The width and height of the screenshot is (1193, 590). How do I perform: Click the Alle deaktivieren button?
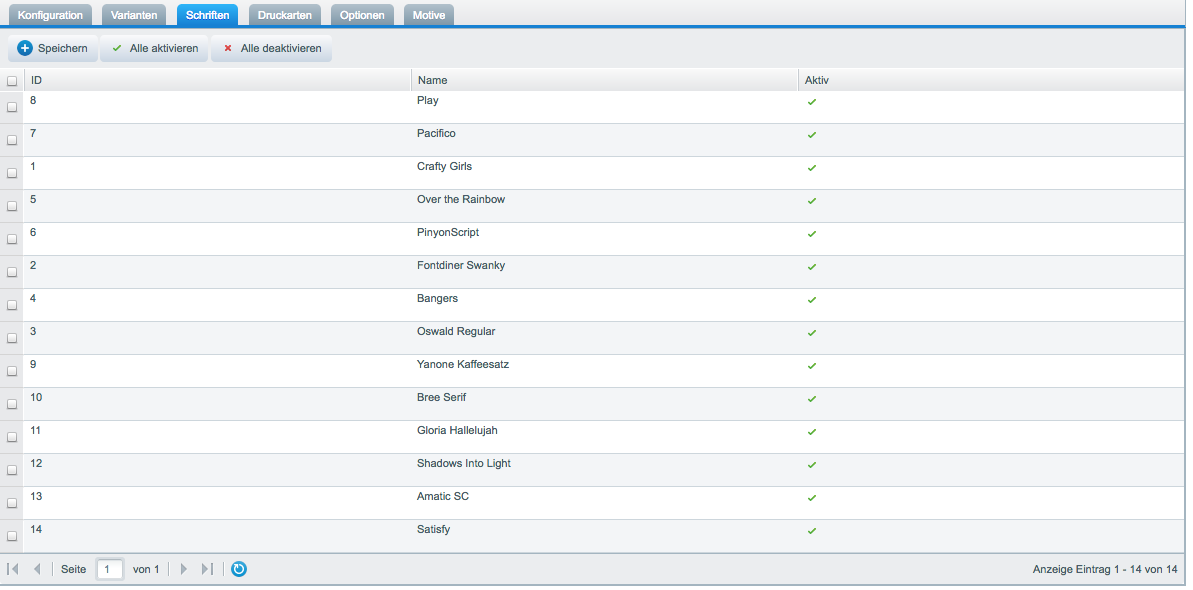click(x=271, y=48)
